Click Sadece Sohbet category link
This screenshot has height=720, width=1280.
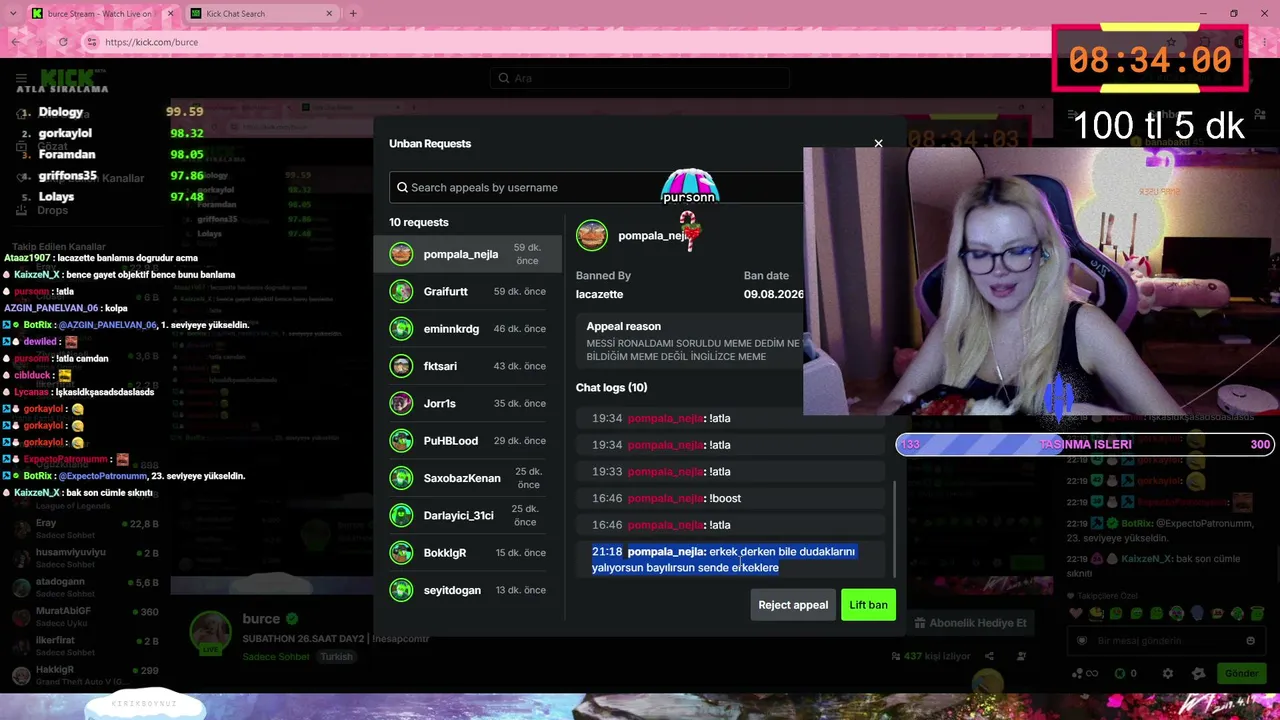coord(277,657)
